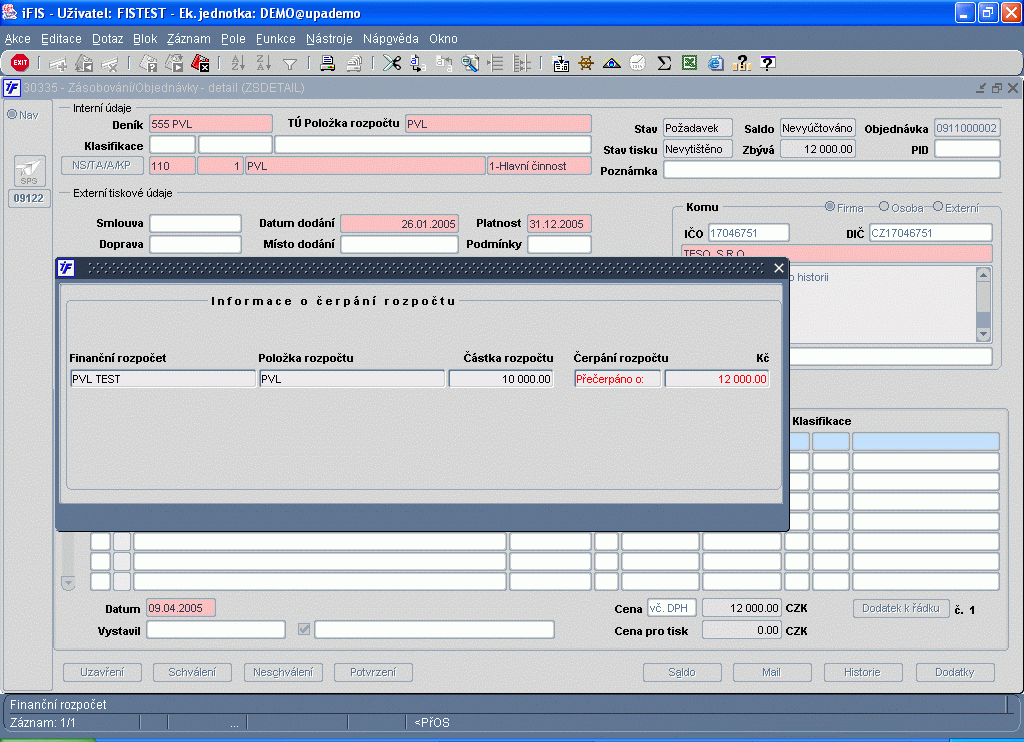This screenshot has width=1024, height=742.
Task: Select the Nav radio button
Action: 12,114
